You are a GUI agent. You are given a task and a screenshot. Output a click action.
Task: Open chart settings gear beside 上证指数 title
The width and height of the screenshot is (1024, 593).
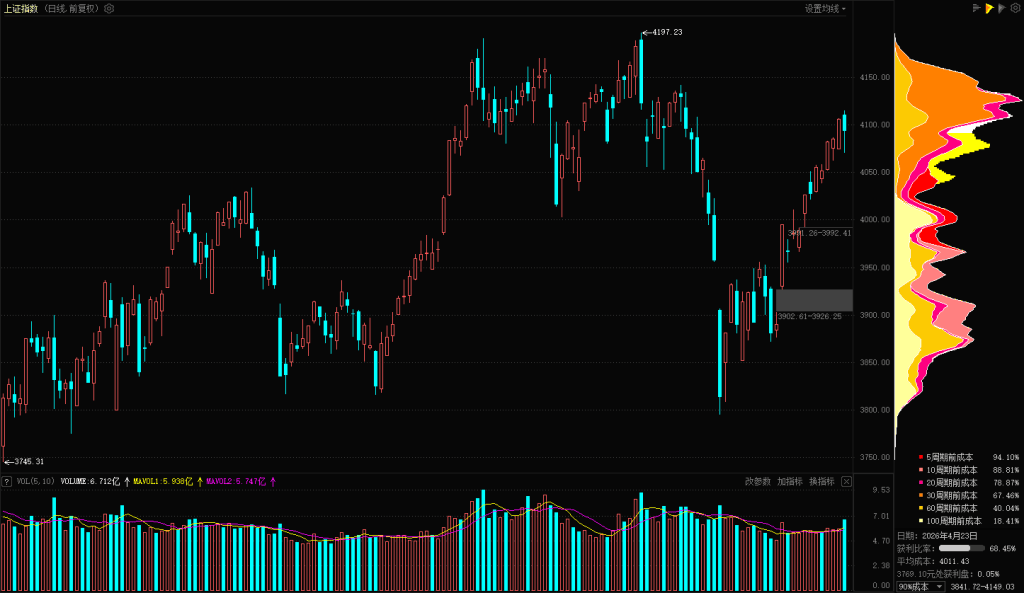coord(109,8)
